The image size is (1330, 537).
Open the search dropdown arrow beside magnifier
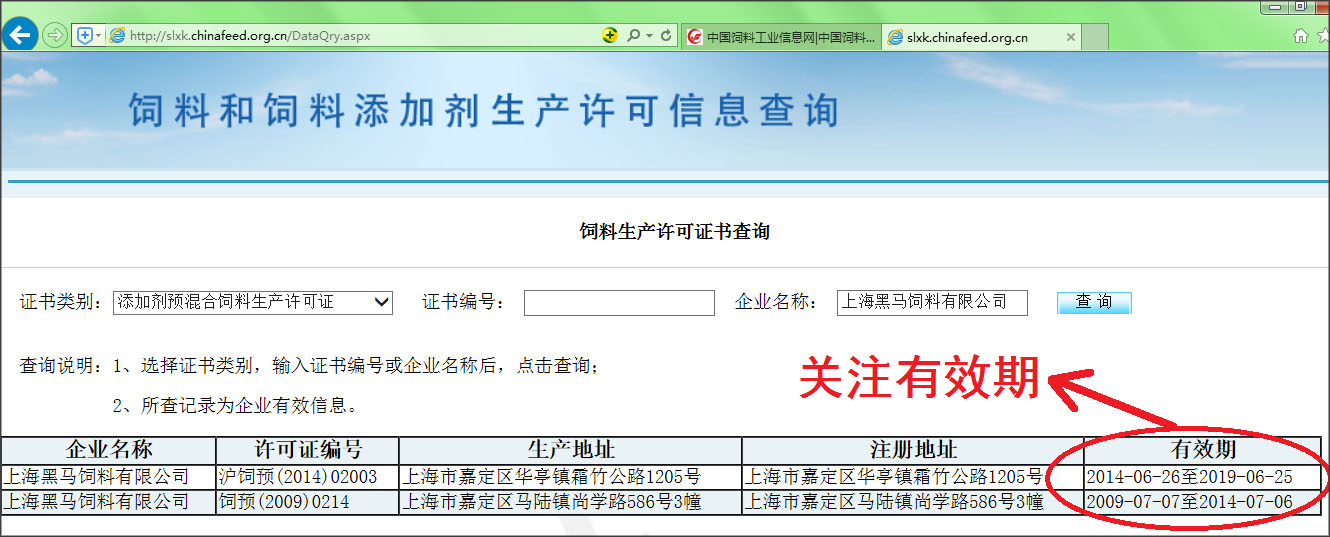click(649, 35)
